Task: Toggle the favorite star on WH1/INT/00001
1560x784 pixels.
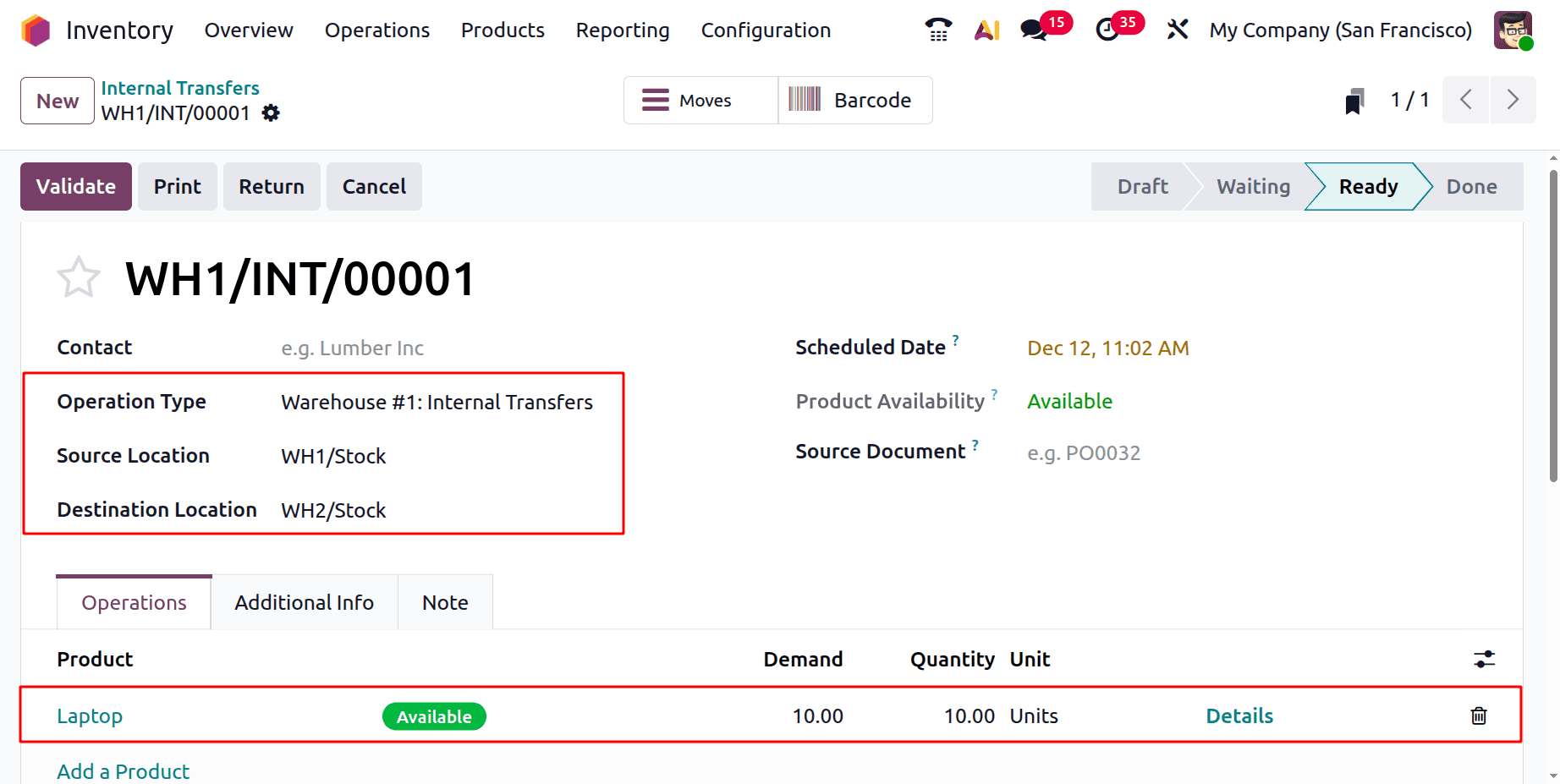Action: point(78,277)
